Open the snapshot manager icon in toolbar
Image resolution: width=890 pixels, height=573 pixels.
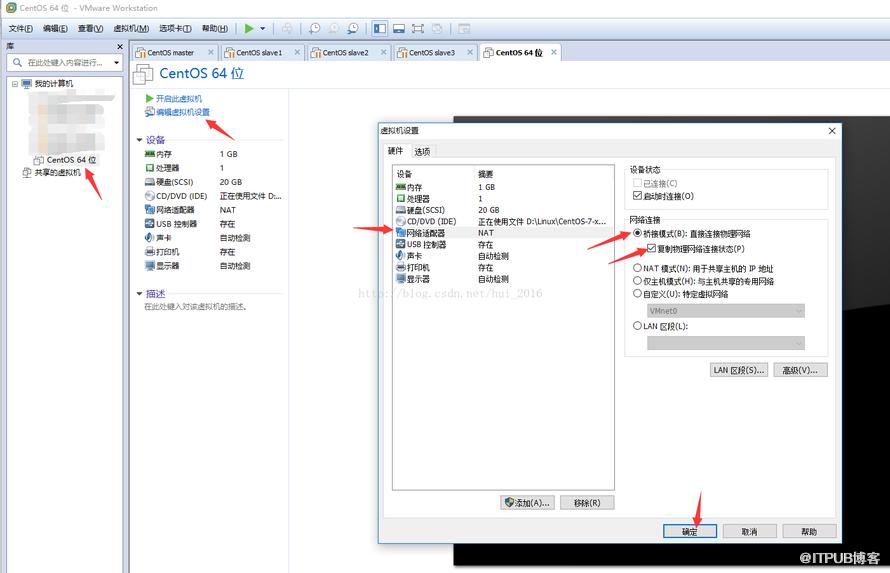tap(352, 28)
